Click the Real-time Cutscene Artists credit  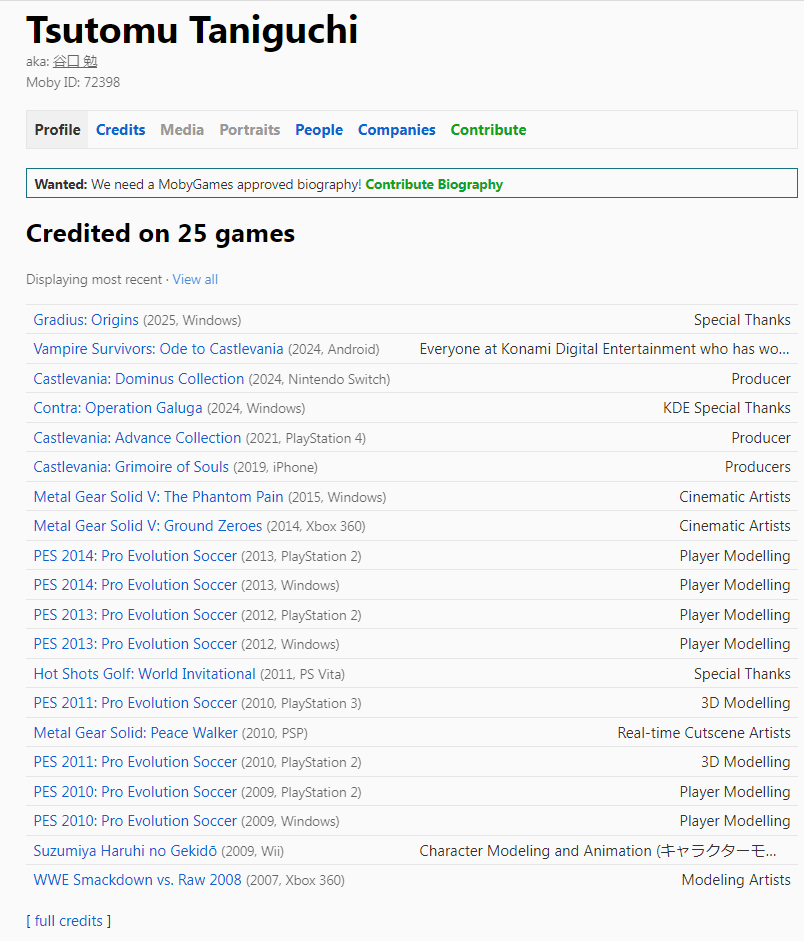704,733
